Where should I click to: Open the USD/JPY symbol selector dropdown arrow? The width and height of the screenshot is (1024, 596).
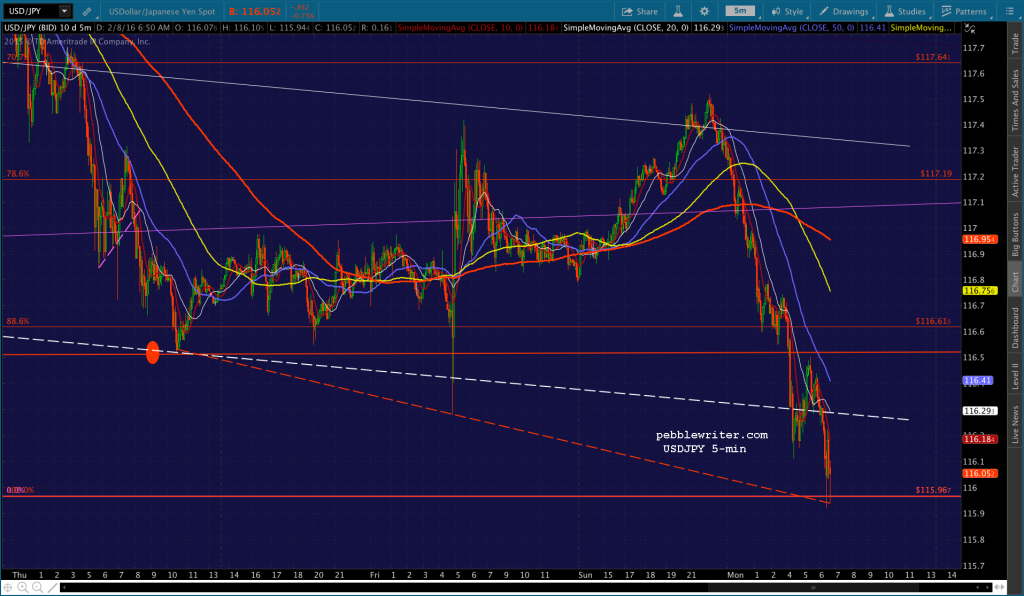click(x=64, y=11)
